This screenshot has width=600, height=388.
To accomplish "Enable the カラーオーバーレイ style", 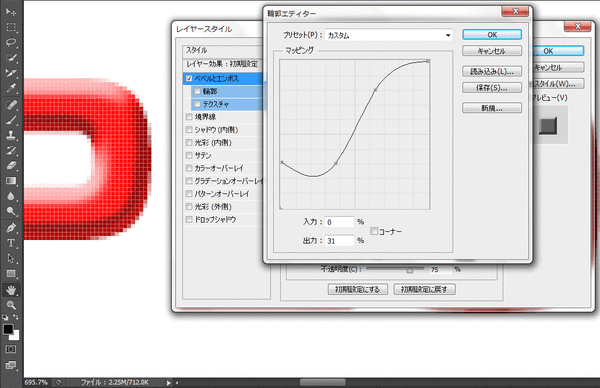I will coord(189,168).
